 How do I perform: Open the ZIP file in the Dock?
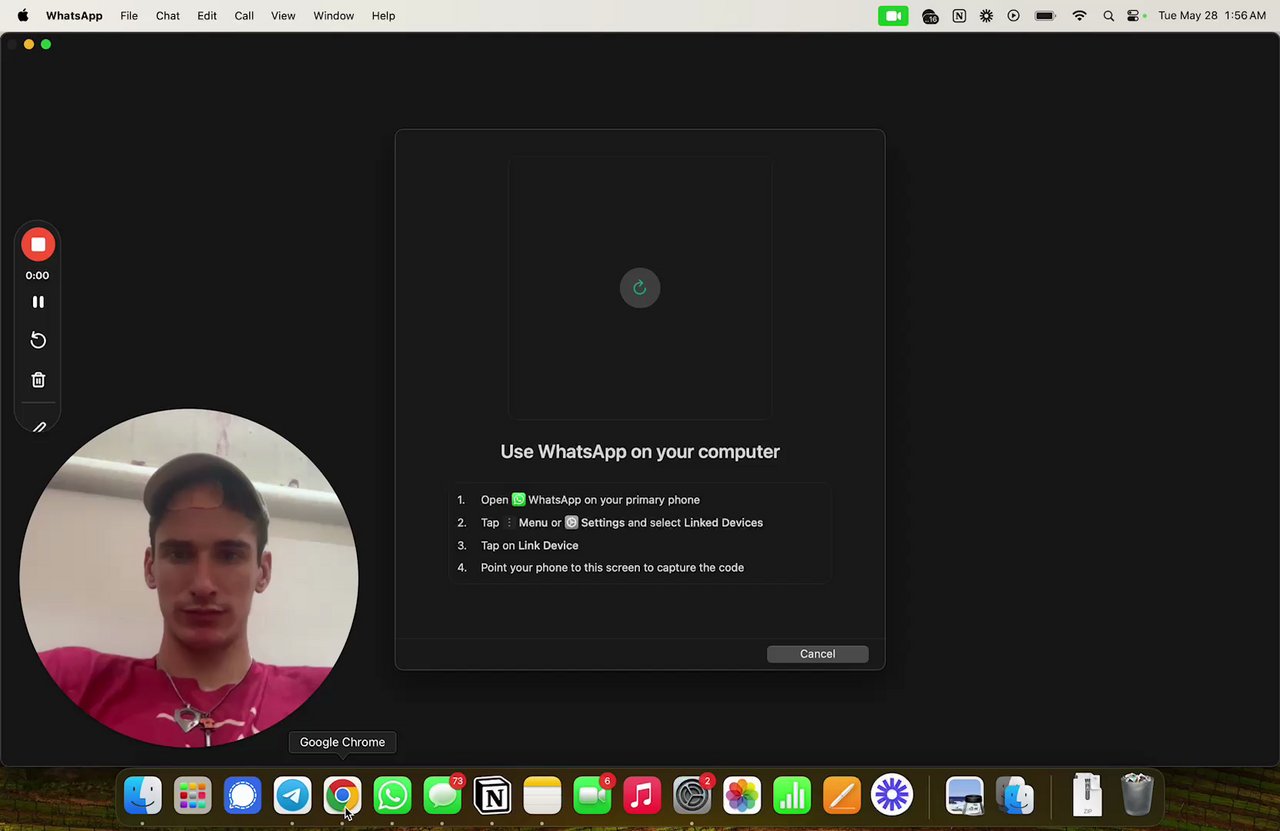pos(1087,796)
